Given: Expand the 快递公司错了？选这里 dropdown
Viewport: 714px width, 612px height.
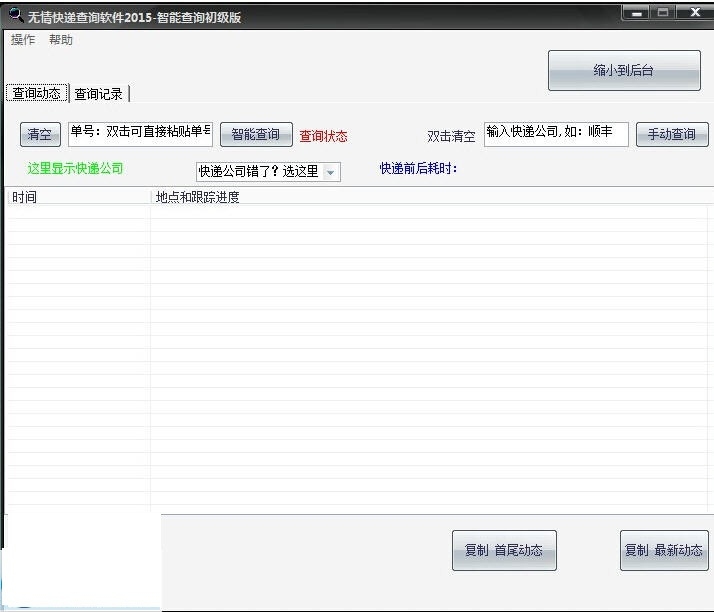Looking at the screenshot, I should [x=330, y=172].
